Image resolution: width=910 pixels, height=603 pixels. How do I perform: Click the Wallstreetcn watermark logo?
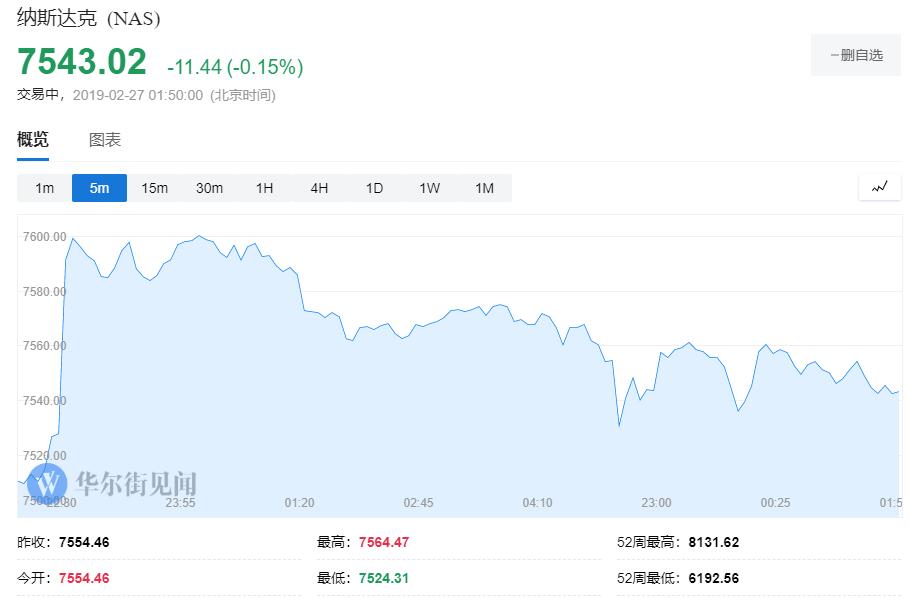[112, 484]
